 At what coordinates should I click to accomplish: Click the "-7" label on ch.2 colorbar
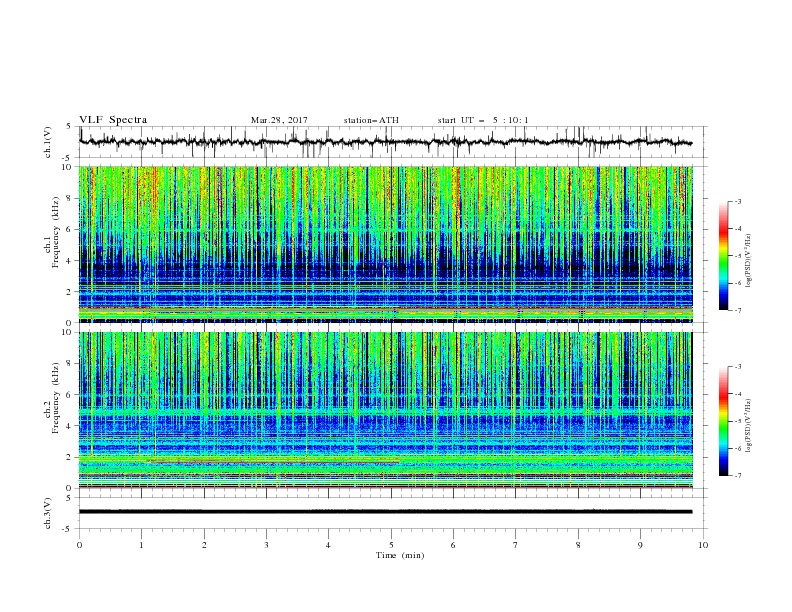click(x=738, y=476)
